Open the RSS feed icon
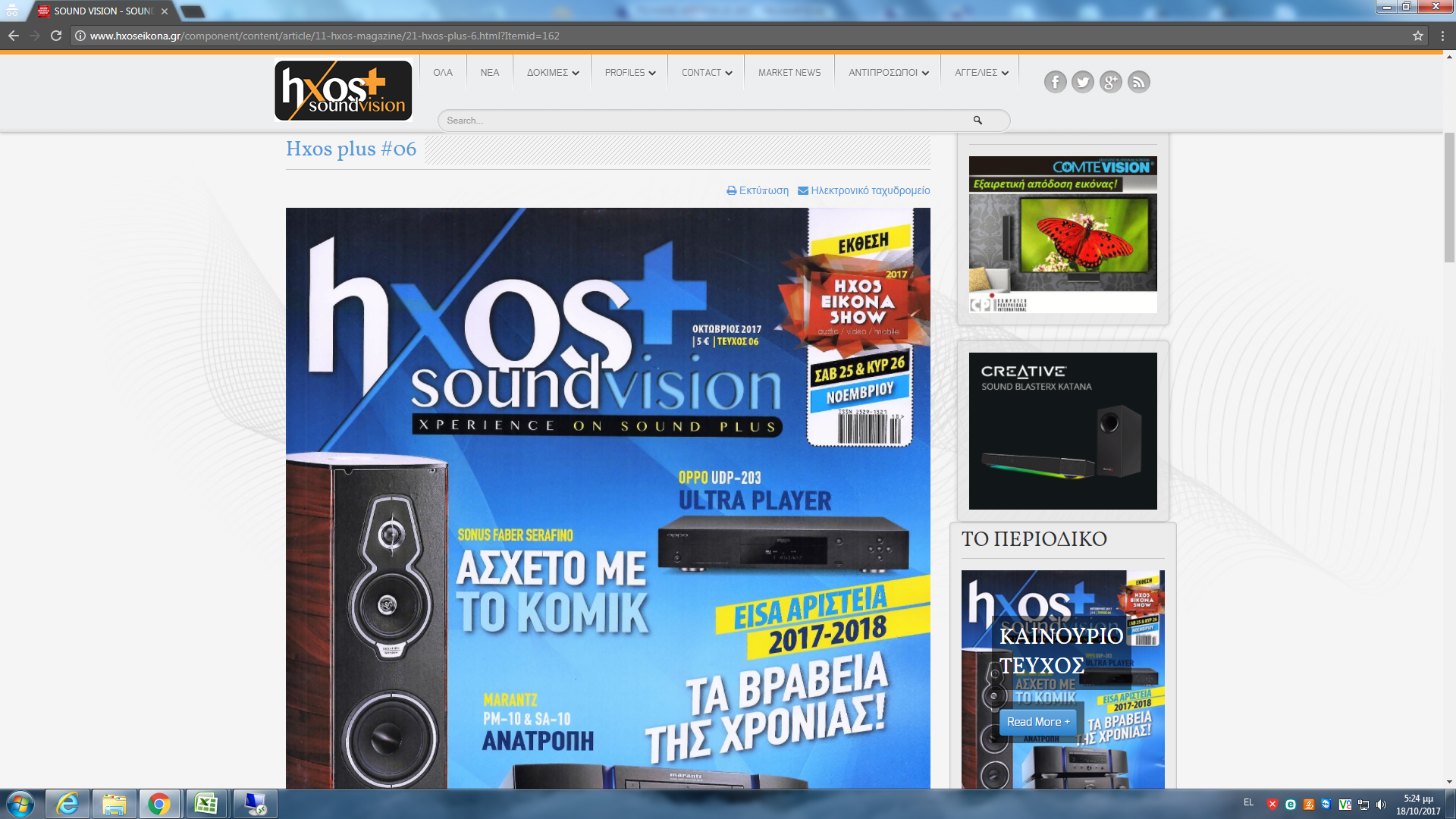Screen dimensions: 1456x819 point(1139,82)
